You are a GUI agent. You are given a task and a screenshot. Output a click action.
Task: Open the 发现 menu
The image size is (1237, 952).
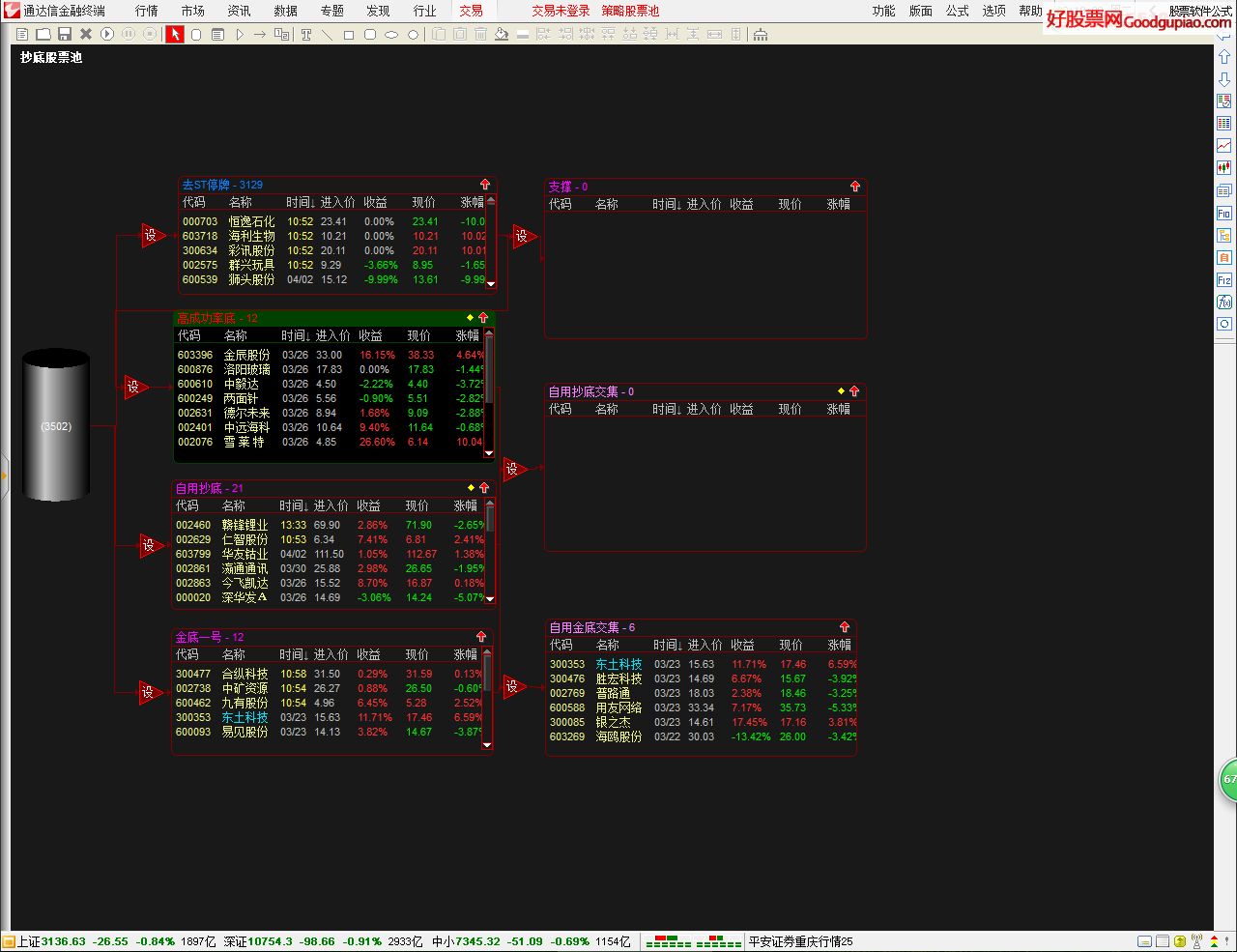pos(378,11)
